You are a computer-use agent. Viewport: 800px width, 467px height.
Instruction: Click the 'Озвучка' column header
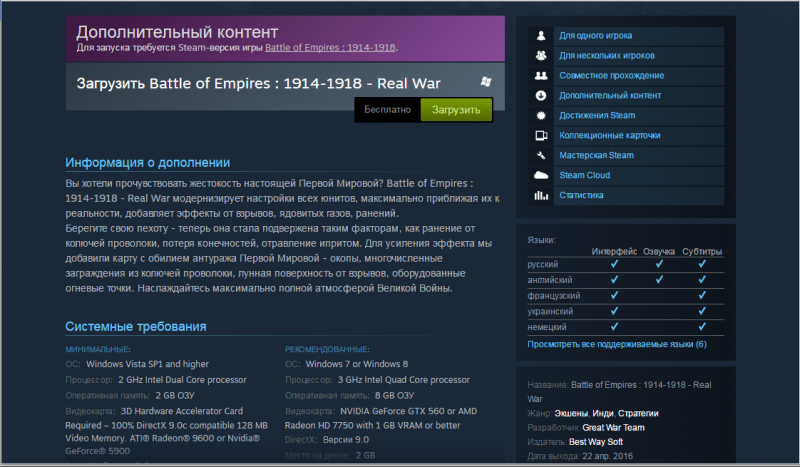click(659, 252)
